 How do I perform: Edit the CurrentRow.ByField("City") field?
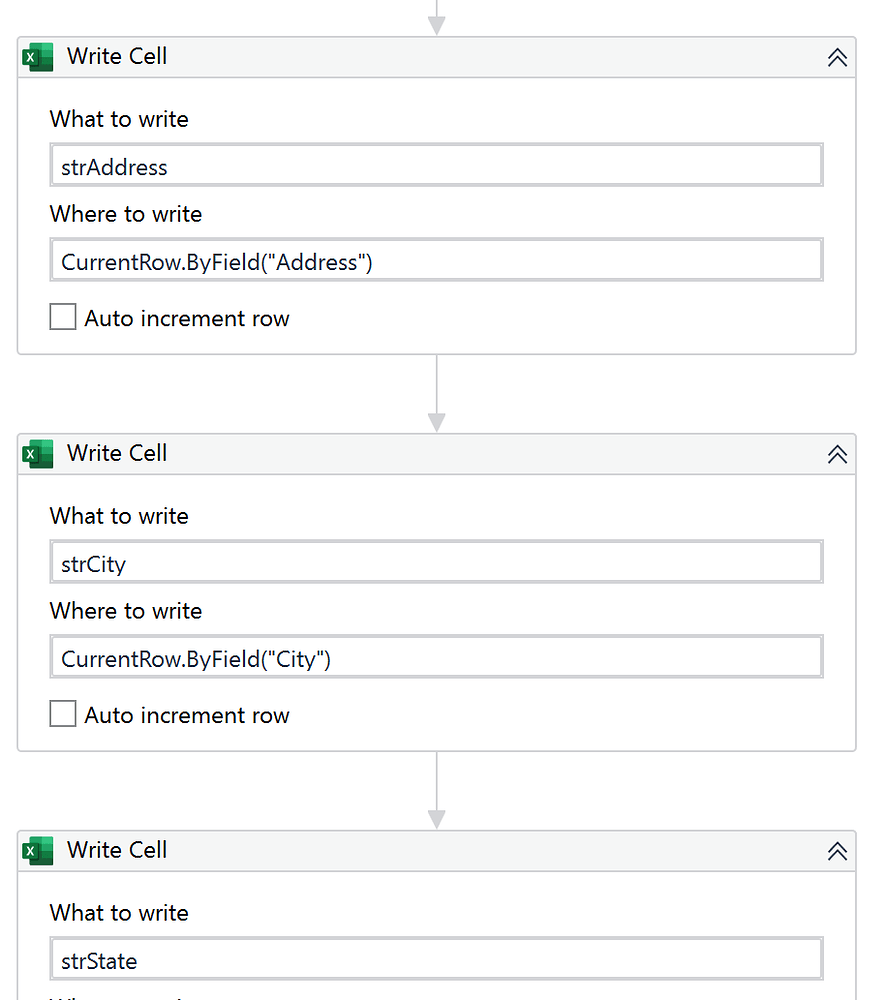pos(436,658)
